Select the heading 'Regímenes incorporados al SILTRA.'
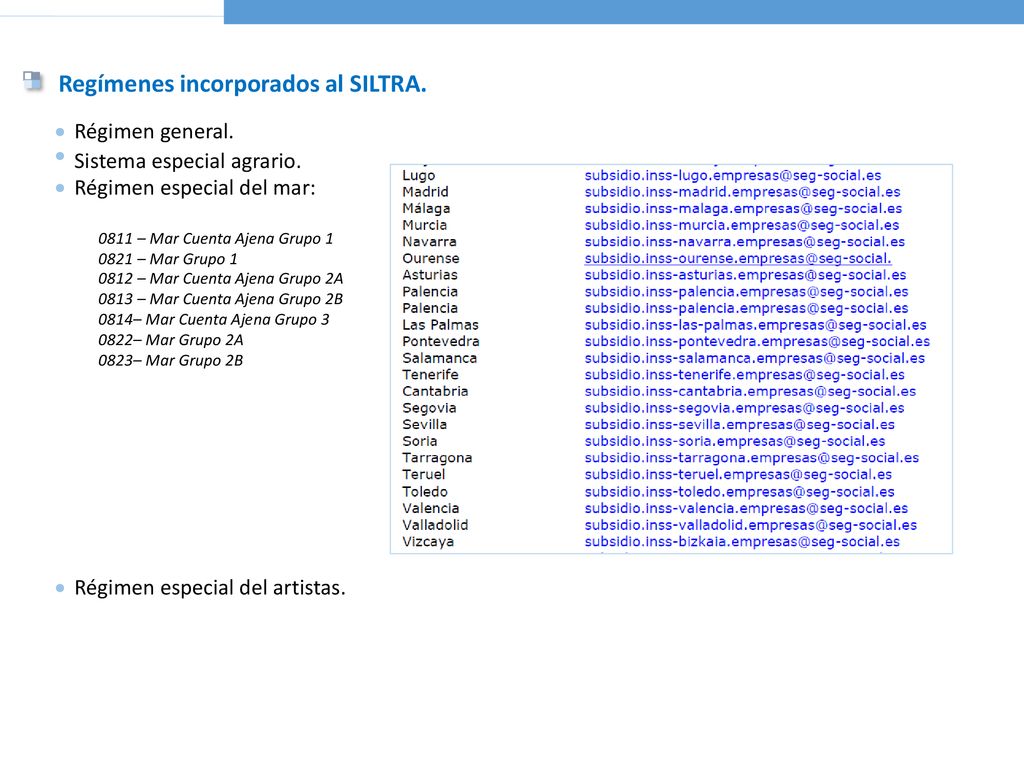 click(x=242, y=84)
